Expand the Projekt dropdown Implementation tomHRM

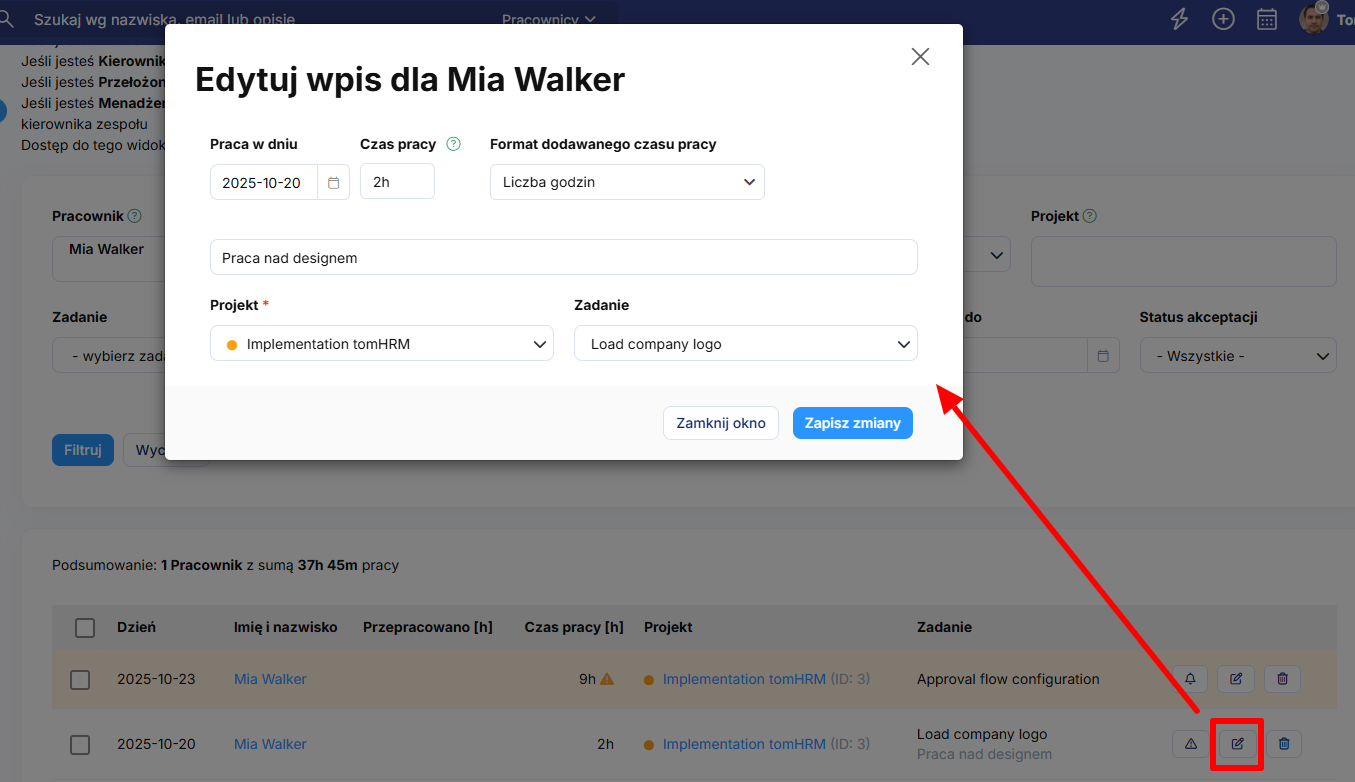[x=381, y=344]
